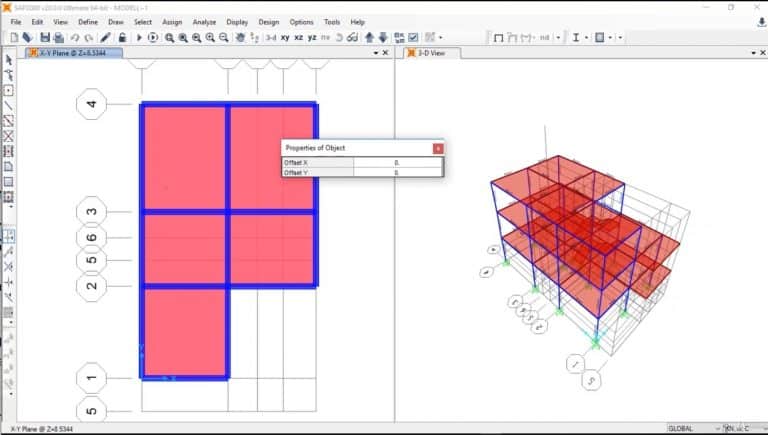Image resolution: width=768 pixels, height=435 pixels.
Task: Click the Save model icon
Action: 45,37
